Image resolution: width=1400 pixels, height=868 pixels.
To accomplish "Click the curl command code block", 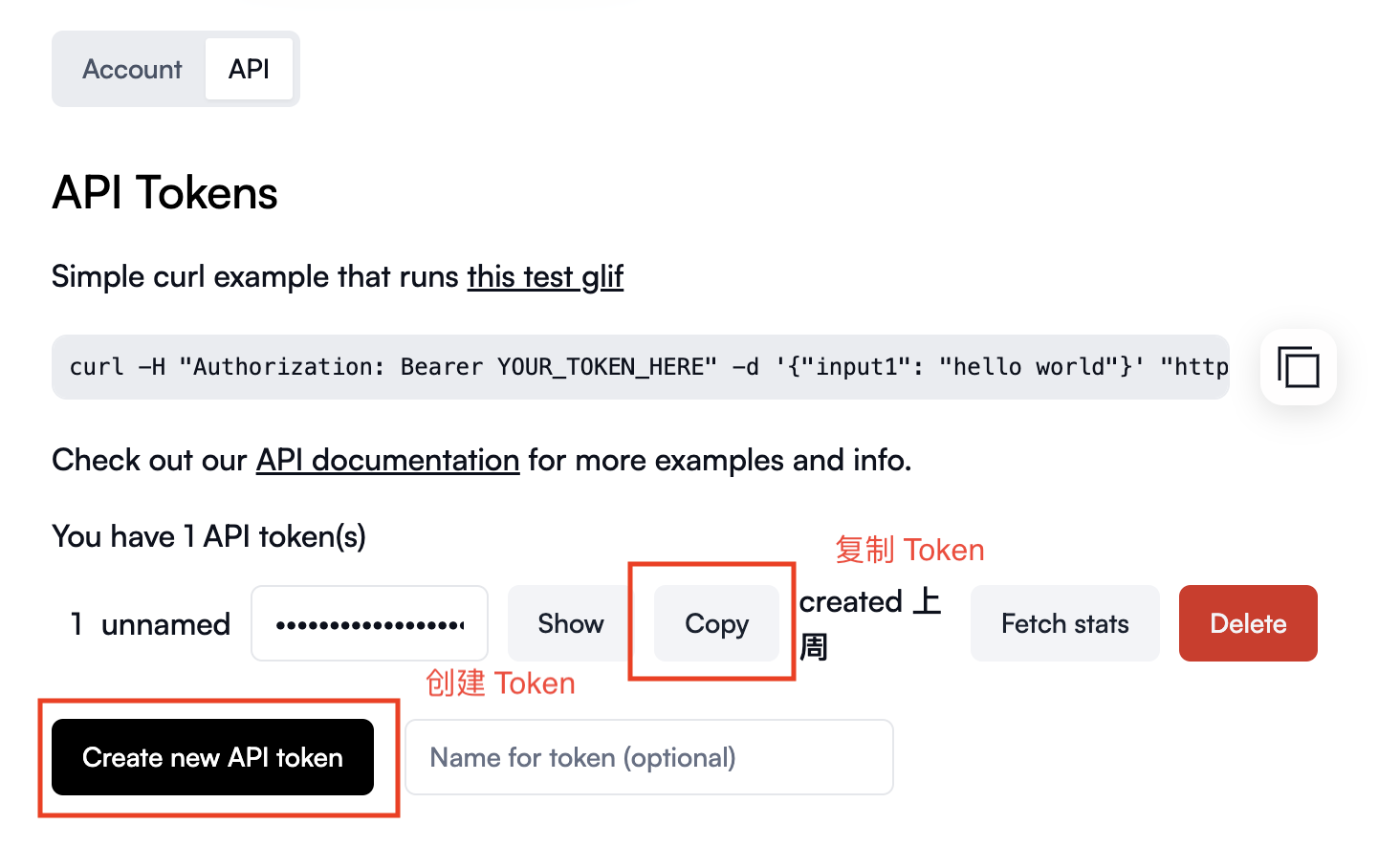I will (641, 367).
